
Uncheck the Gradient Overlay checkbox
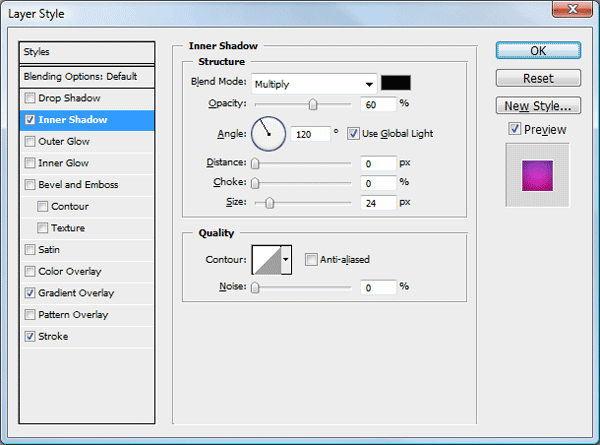pos(29,293)
